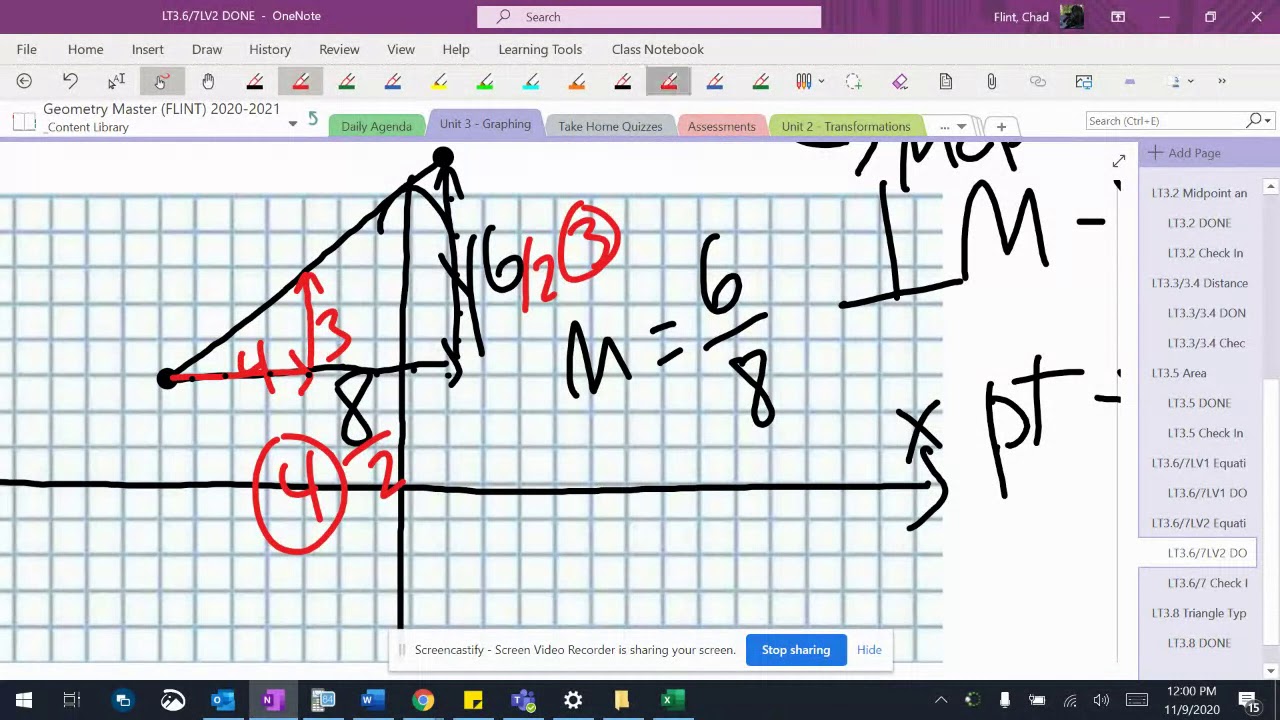Image resolution: width=1280 pixels, height=720 pixels.
Task: Click the Insert Space lasso-plus tool
Action: pyautogui.click(x=853, y=81)
